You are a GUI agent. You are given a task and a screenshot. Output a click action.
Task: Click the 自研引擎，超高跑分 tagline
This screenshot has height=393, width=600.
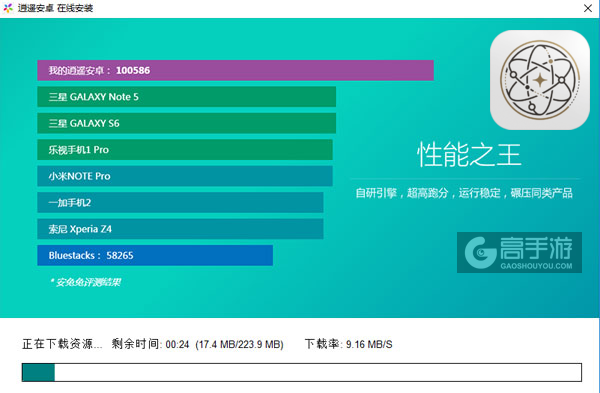(464, 193)
